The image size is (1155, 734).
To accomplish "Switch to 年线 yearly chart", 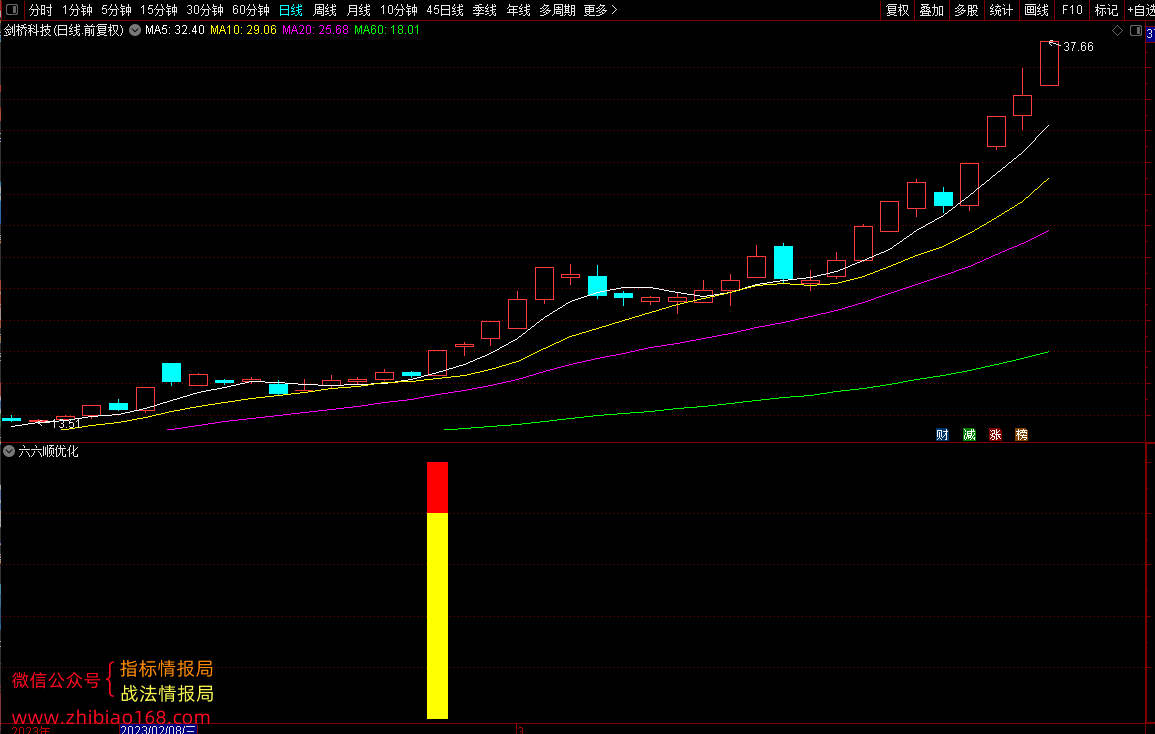I will tap(519, 10).
